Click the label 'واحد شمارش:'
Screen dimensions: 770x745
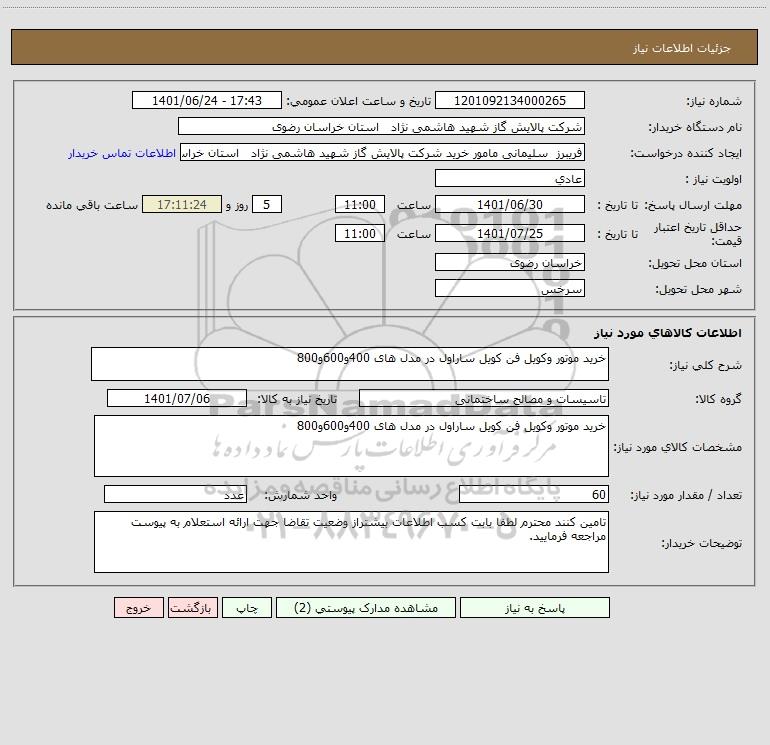pyautogui.click(x=301, y=496)
